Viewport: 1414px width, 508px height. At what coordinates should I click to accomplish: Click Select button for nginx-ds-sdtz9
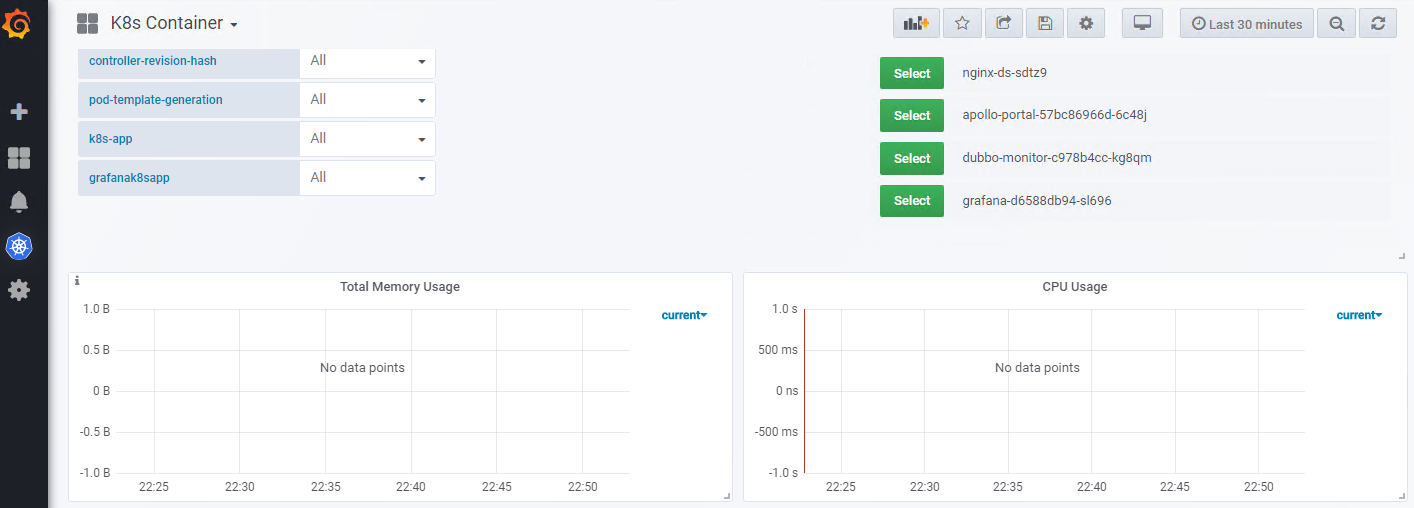[x=911, y=73]
